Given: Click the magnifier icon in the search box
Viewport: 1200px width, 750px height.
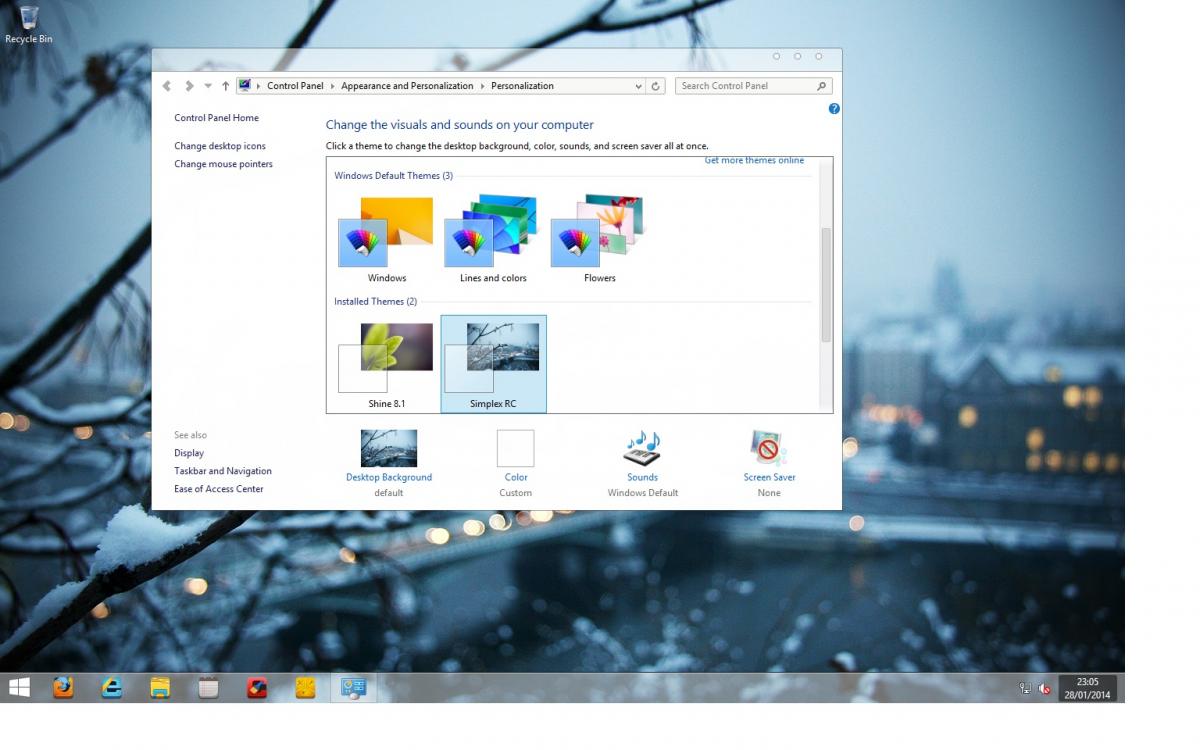Looking at the screenshot, I should tap(822, 86).
